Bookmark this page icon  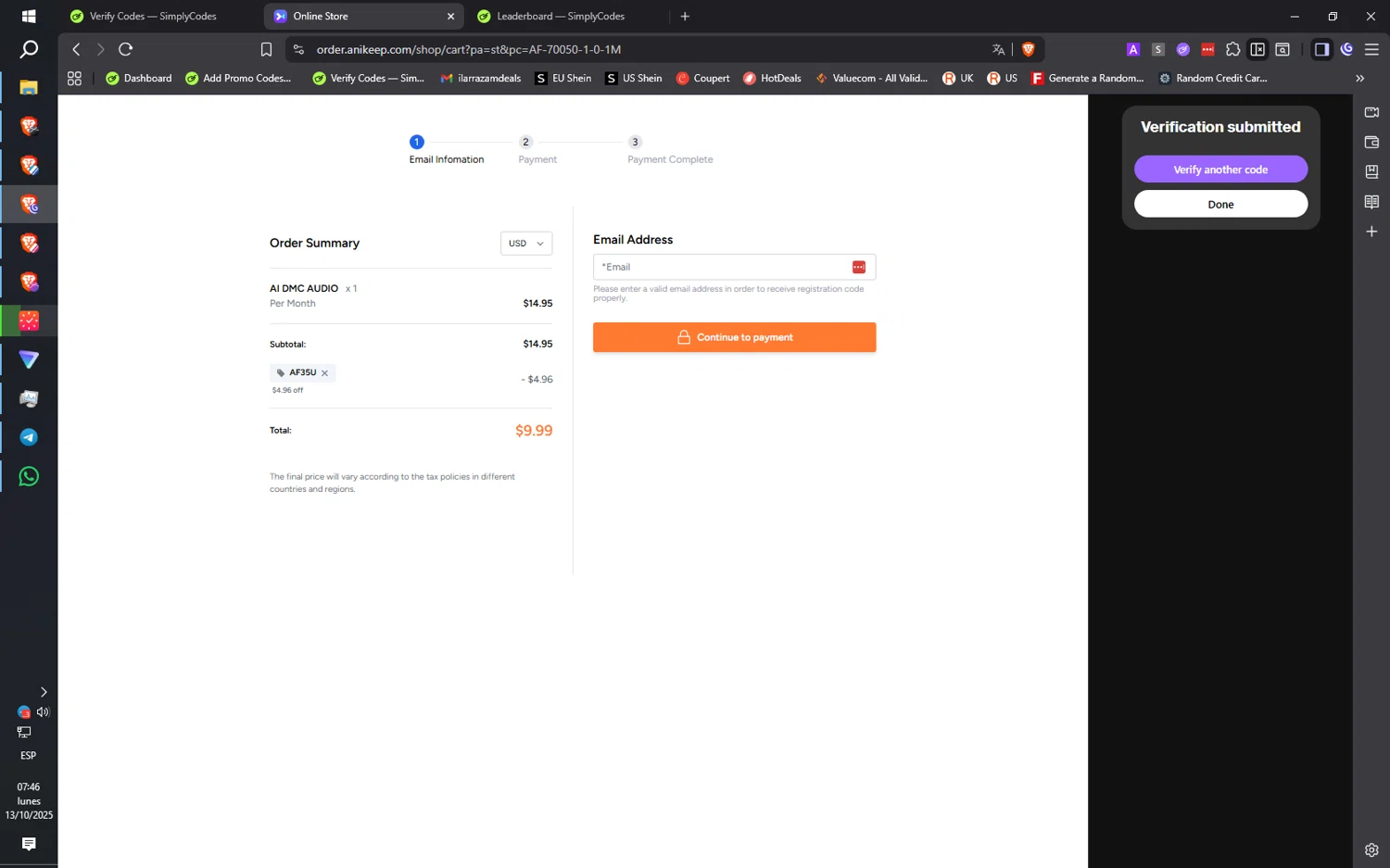[266, 49]
